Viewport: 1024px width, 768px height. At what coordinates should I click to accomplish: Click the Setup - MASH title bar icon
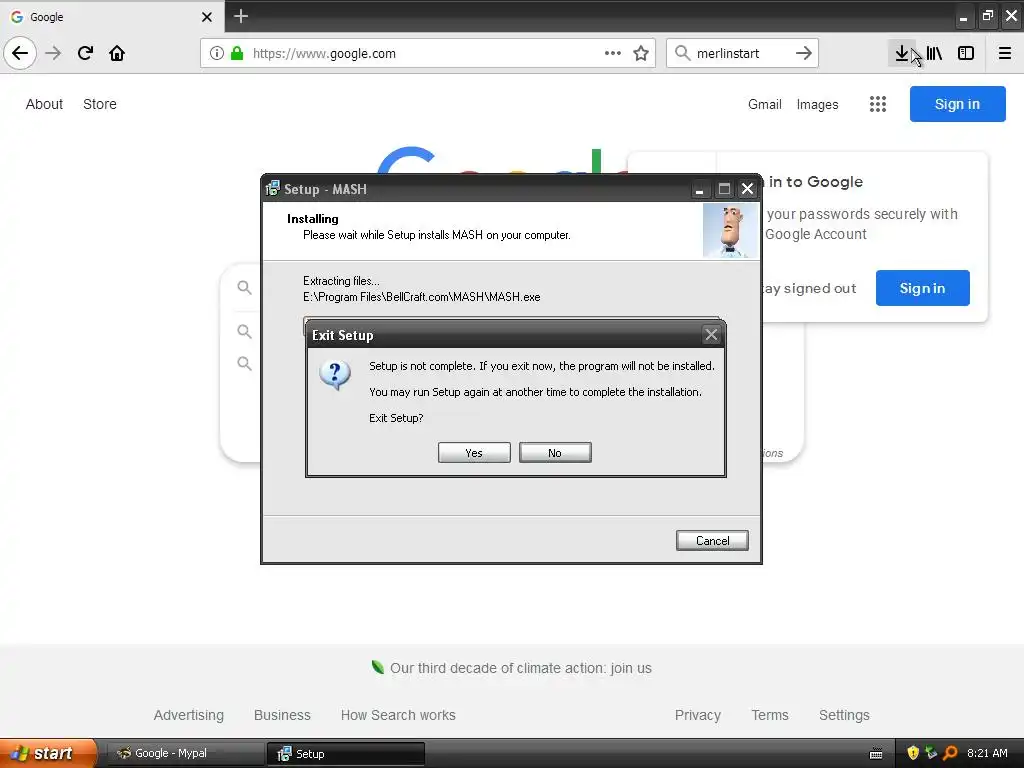pos(272,189)
